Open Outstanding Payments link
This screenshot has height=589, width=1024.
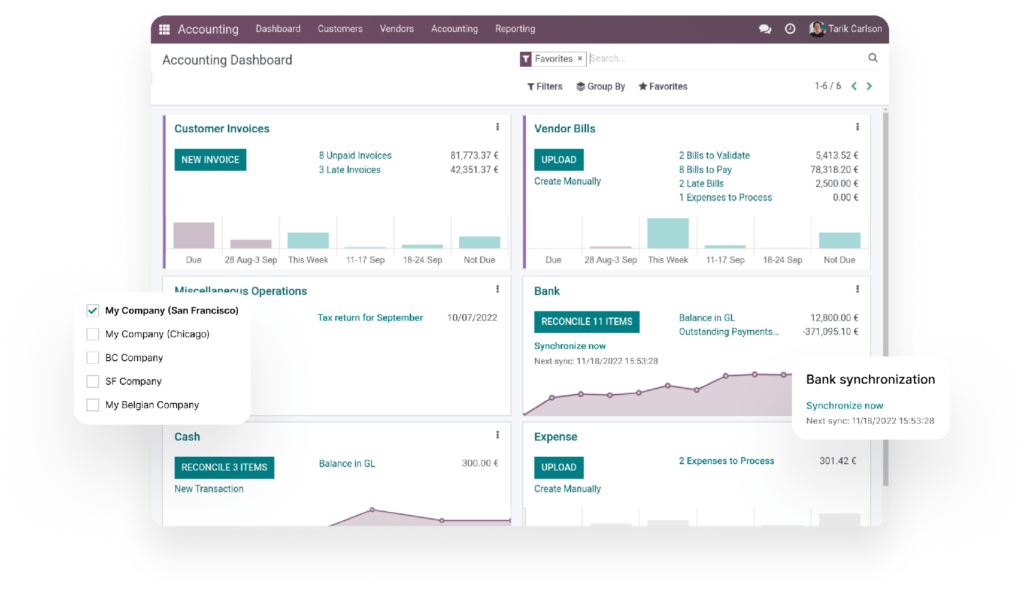(729, 332)
